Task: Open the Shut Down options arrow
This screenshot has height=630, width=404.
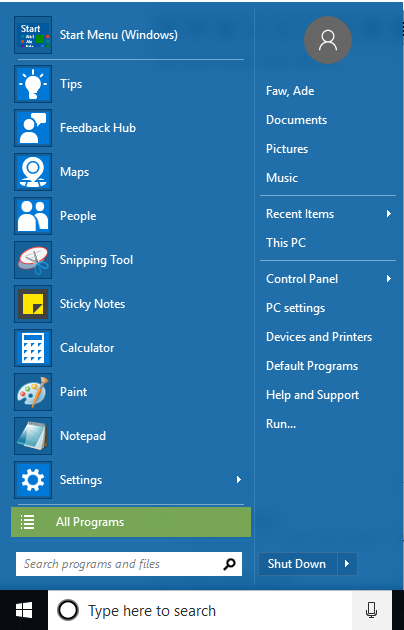Action: coord(347,564)
